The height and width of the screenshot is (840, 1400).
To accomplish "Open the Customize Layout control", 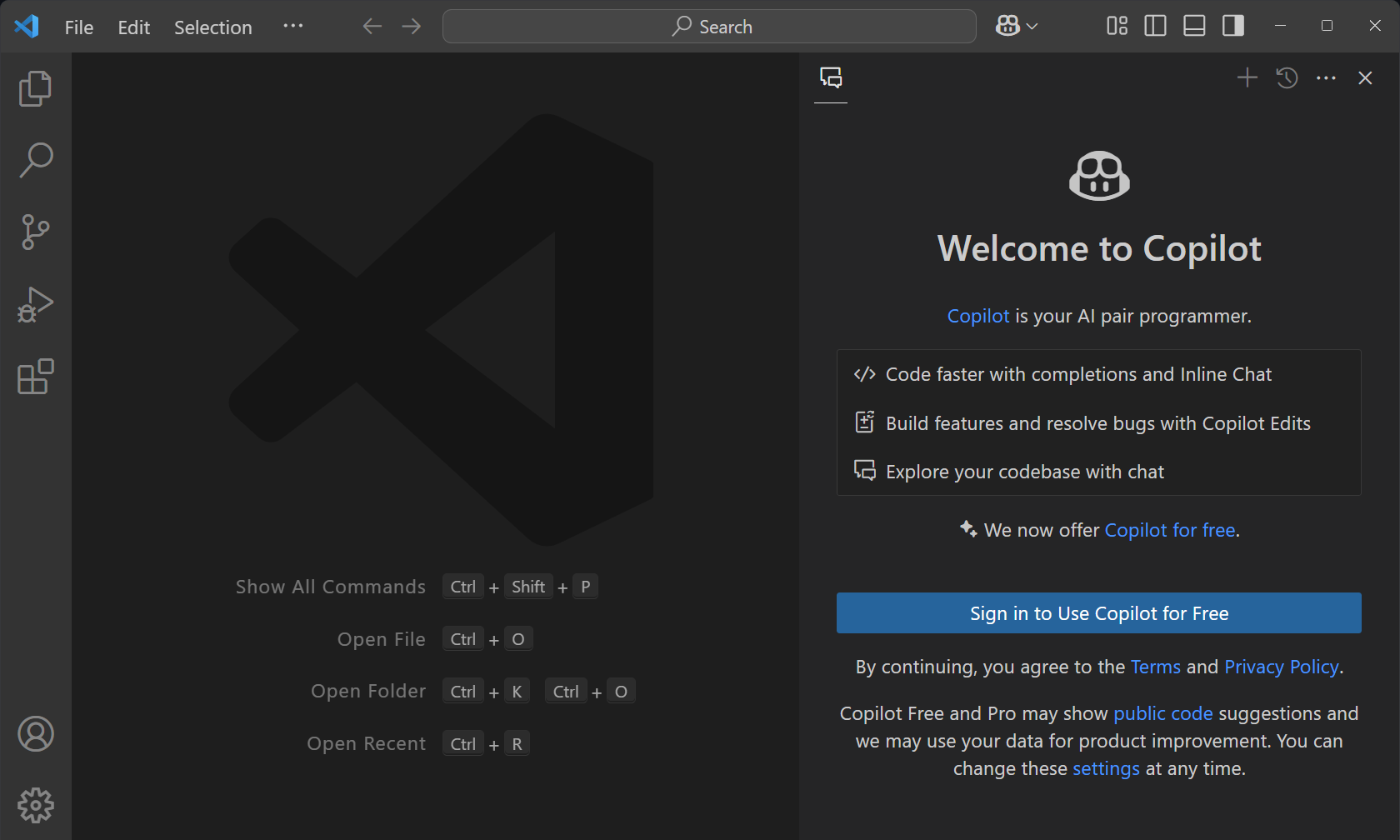I will point(1117,26).
